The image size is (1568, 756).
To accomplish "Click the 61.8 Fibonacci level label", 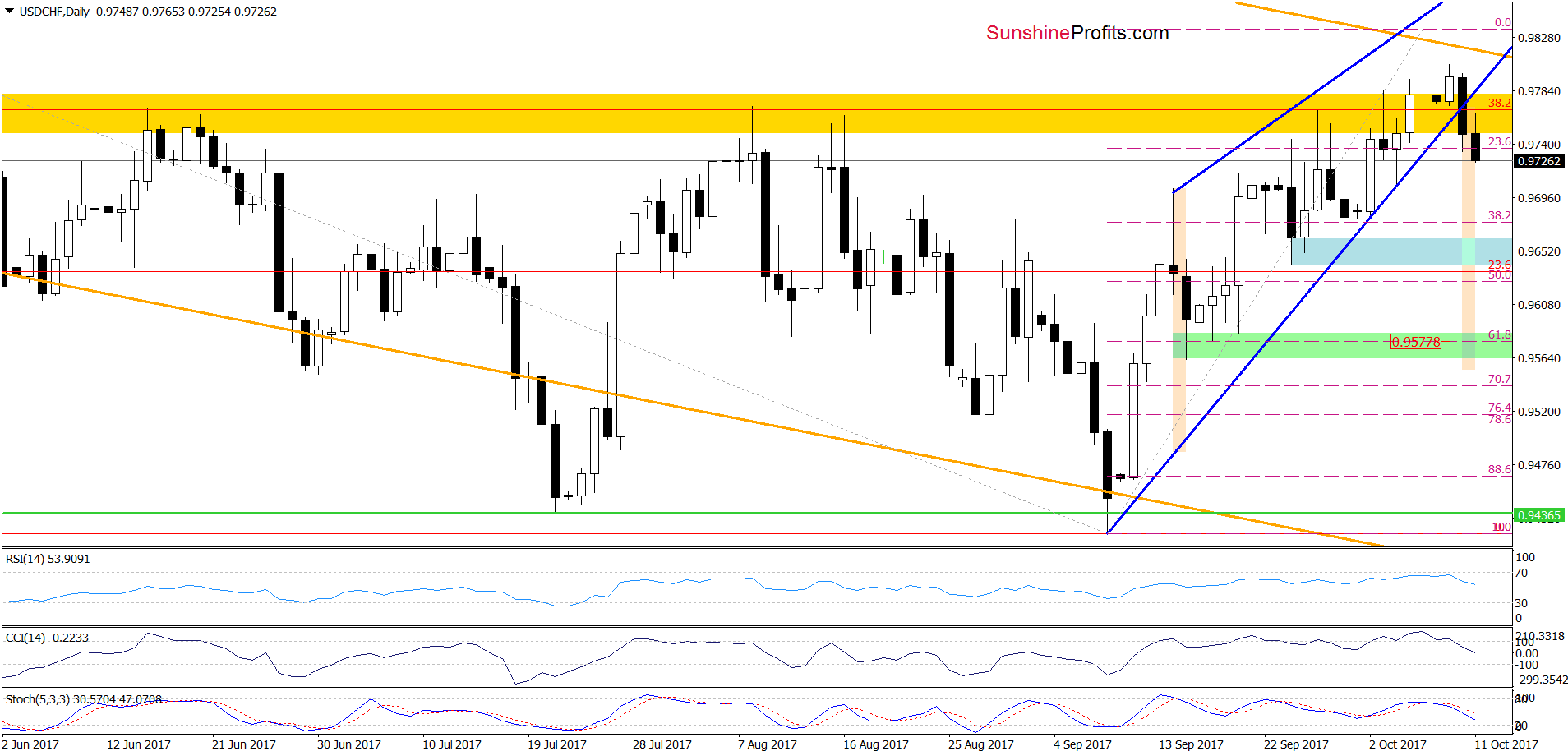I will point(1499,334).
